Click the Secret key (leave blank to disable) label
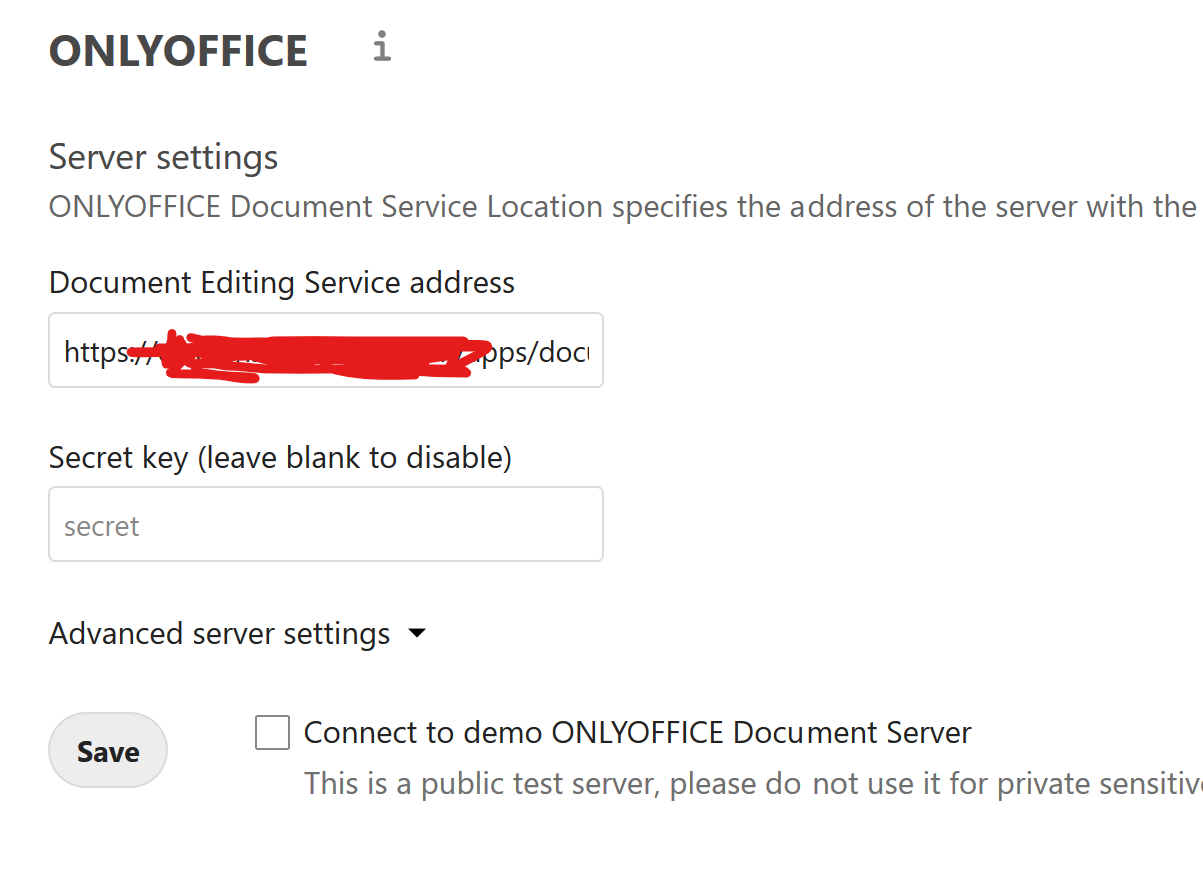This screenshot has height=870, width=1203. [280, 458]
